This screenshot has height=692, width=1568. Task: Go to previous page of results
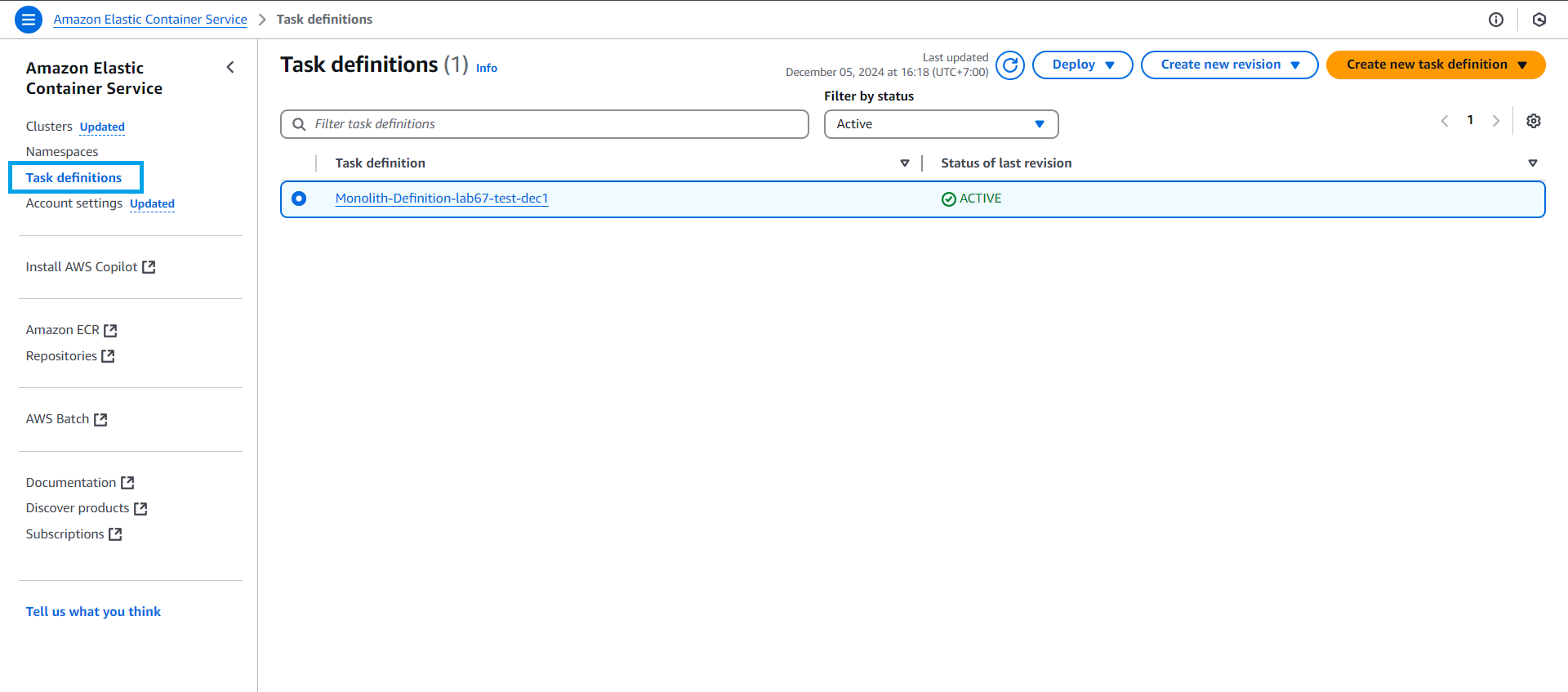pyautogui.click(x=1445, y=121)
